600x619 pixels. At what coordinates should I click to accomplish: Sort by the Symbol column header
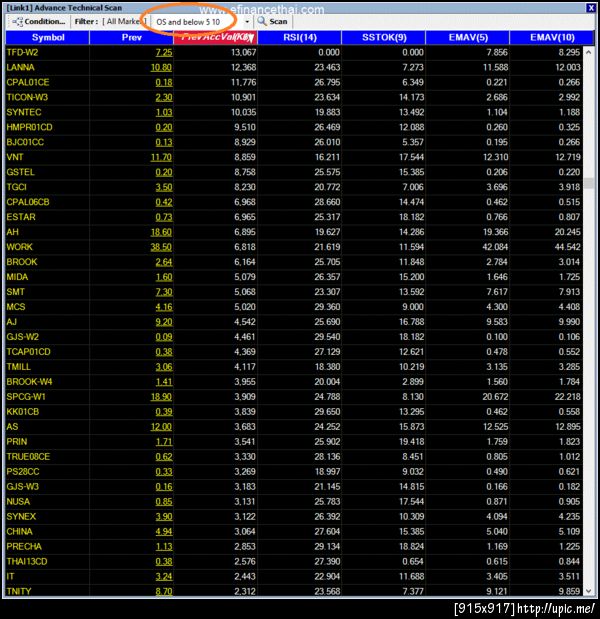click(x=48, y=38)
